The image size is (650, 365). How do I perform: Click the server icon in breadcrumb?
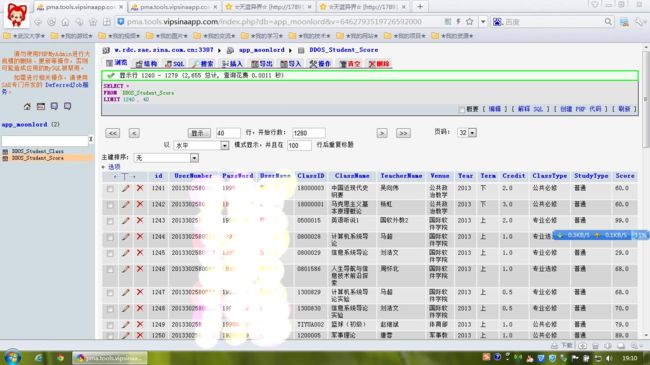tap(106, 50)
